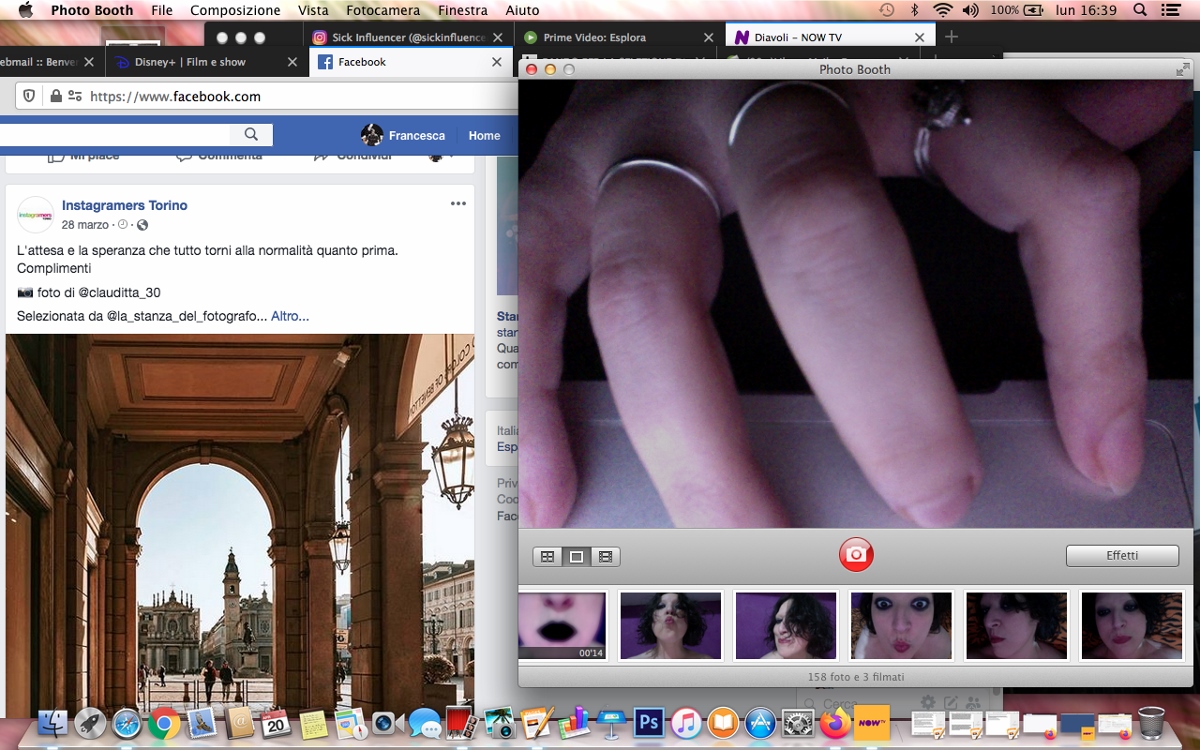Open the post options three-dot menu
Viewport: 1200px width, 750px height.
pyautogui.click(x=458, y=203)
